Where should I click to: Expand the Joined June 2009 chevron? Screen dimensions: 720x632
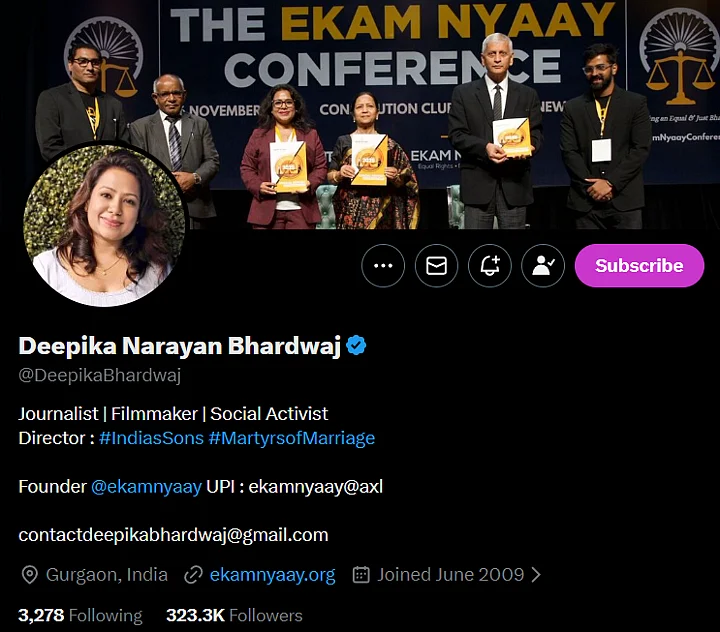pos(536,575)
